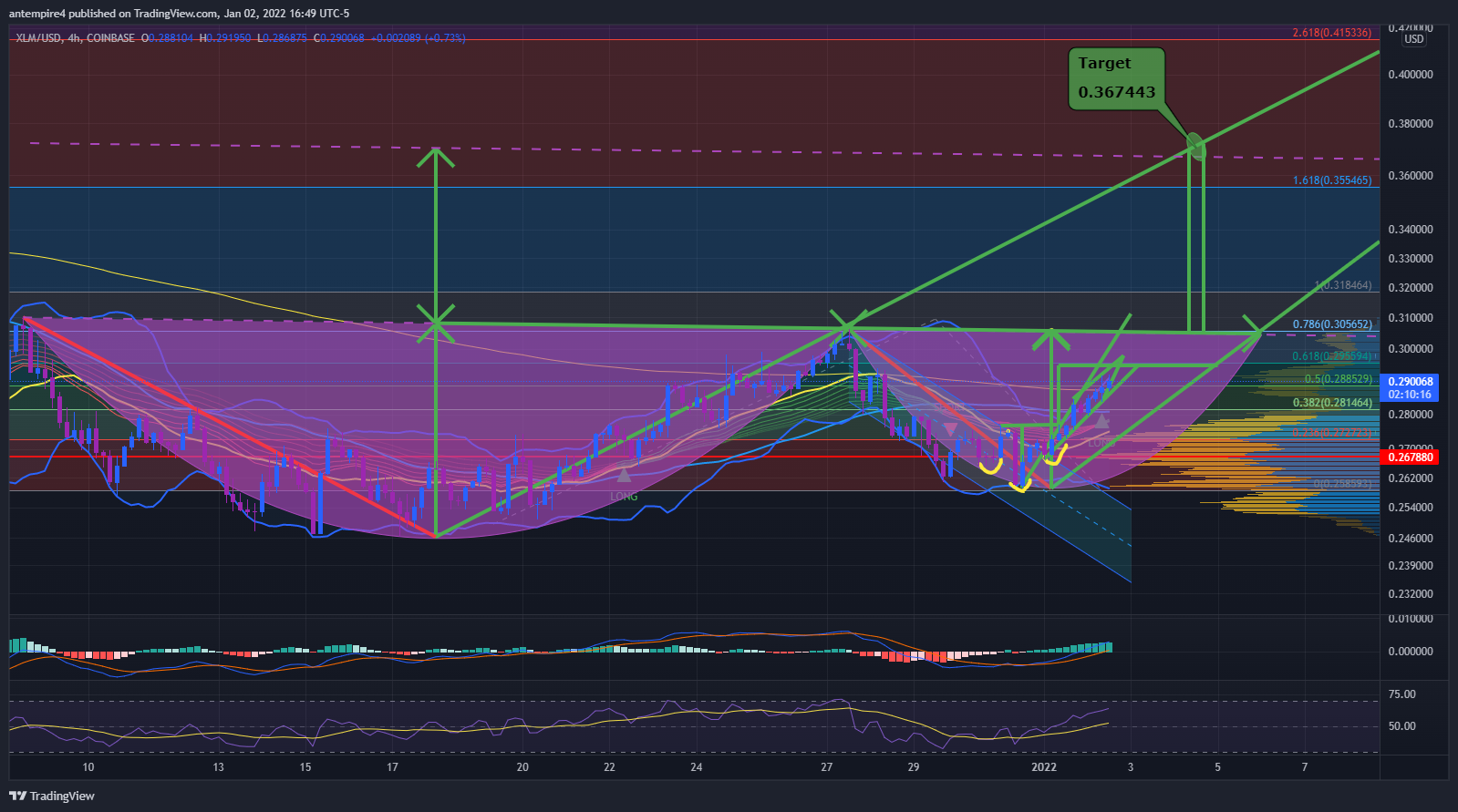Click the date label 5 on time axis
1458x812 pixels.
pos(1217,767)
